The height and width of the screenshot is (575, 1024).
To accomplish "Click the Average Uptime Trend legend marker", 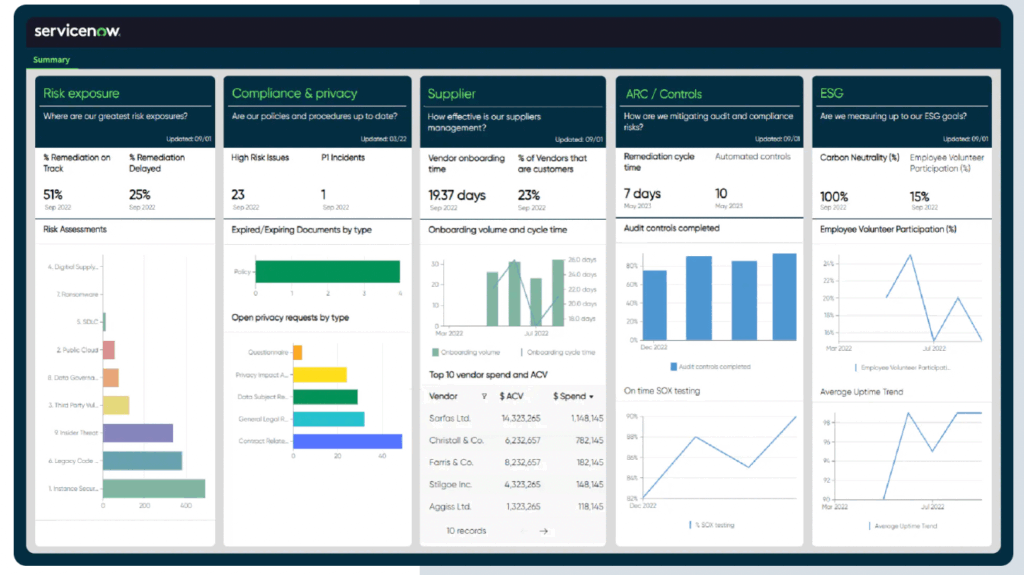I will tap(868, 525).
